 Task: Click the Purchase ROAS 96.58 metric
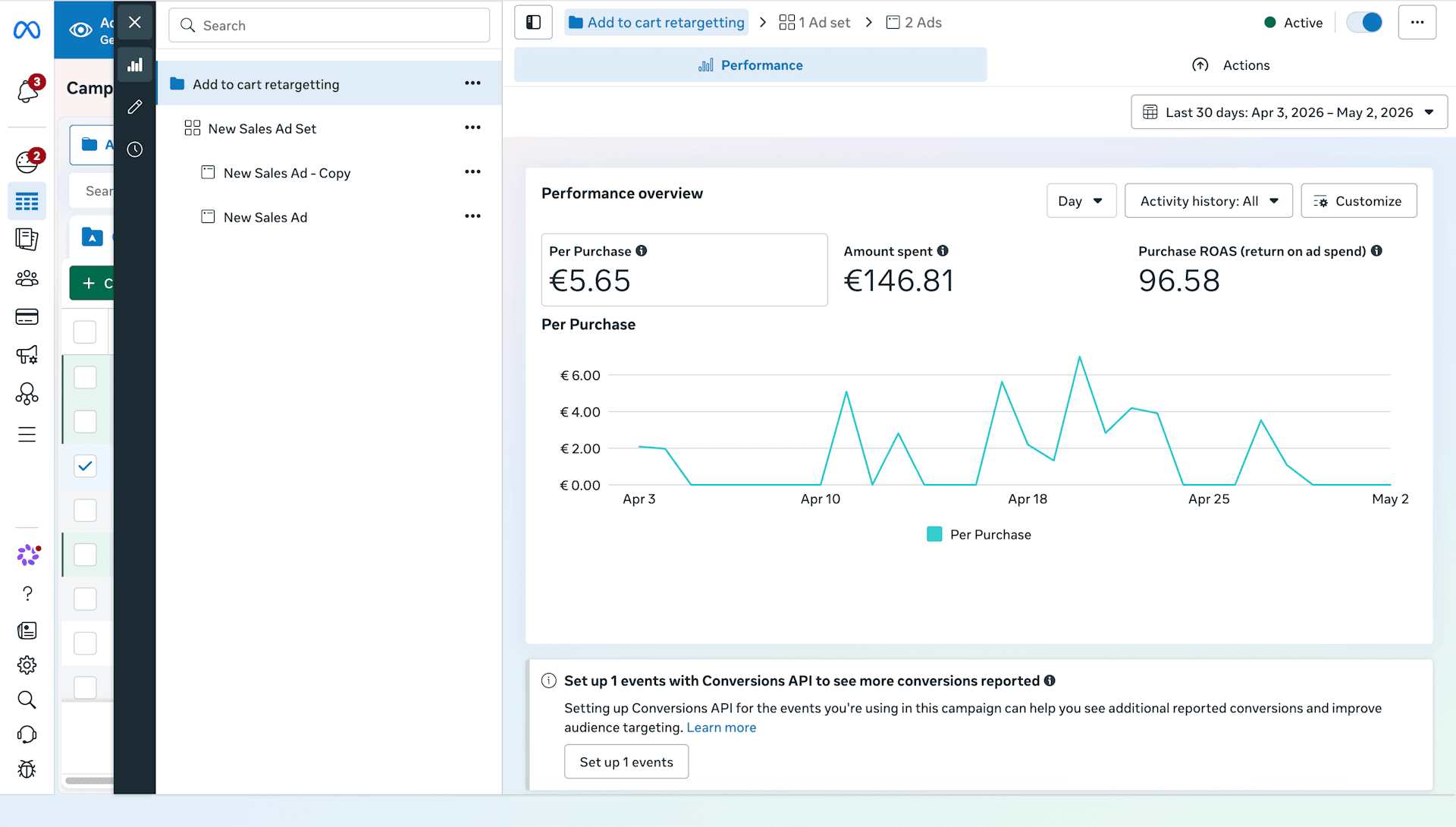pos(1260,269)
